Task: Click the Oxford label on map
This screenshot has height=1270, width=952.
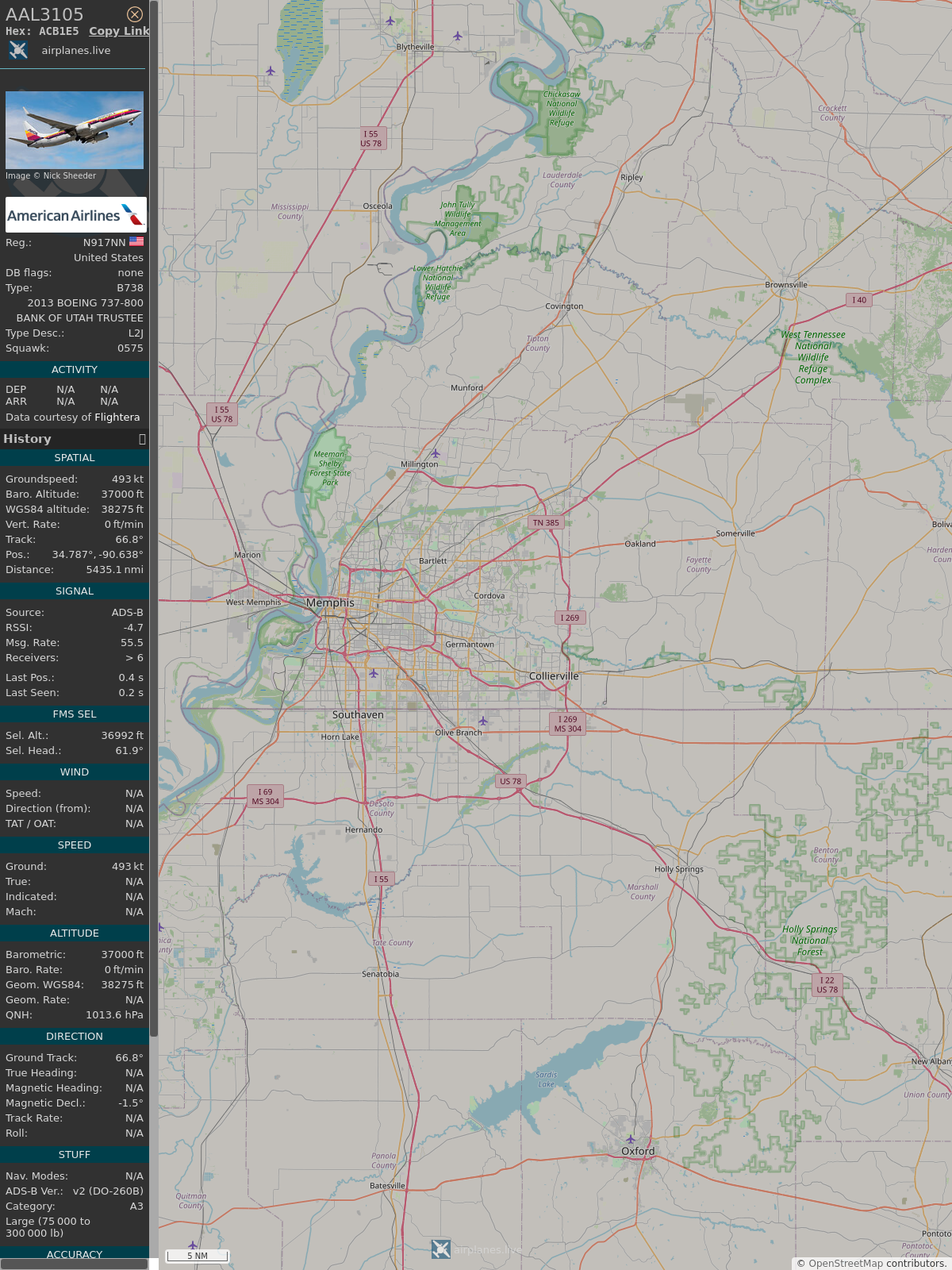Action: (638, 1151)
